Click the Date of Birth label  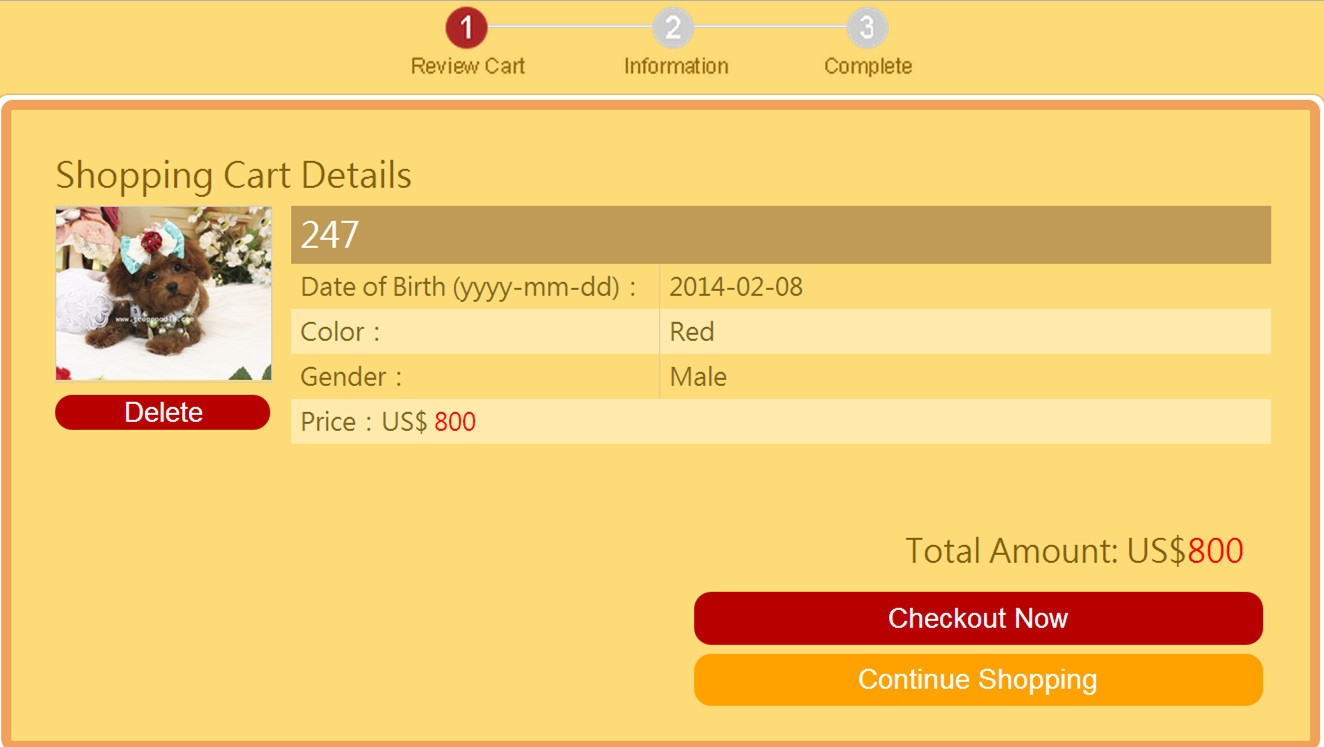(x=468, y=287)
